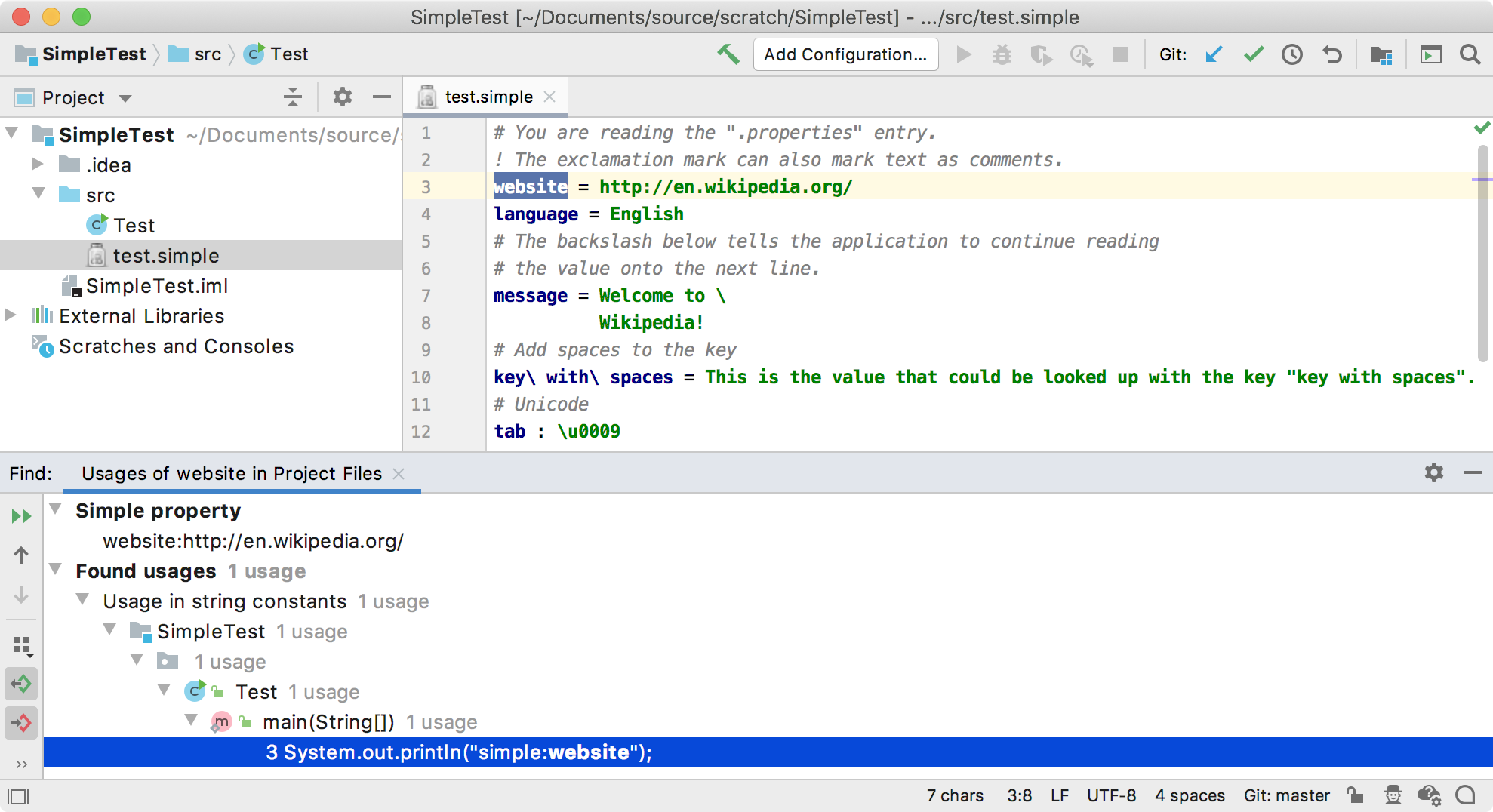Click src in the breadcrumb bar
The height and width of the screenshot is (812, 1493).
click(x=195, y=54)
